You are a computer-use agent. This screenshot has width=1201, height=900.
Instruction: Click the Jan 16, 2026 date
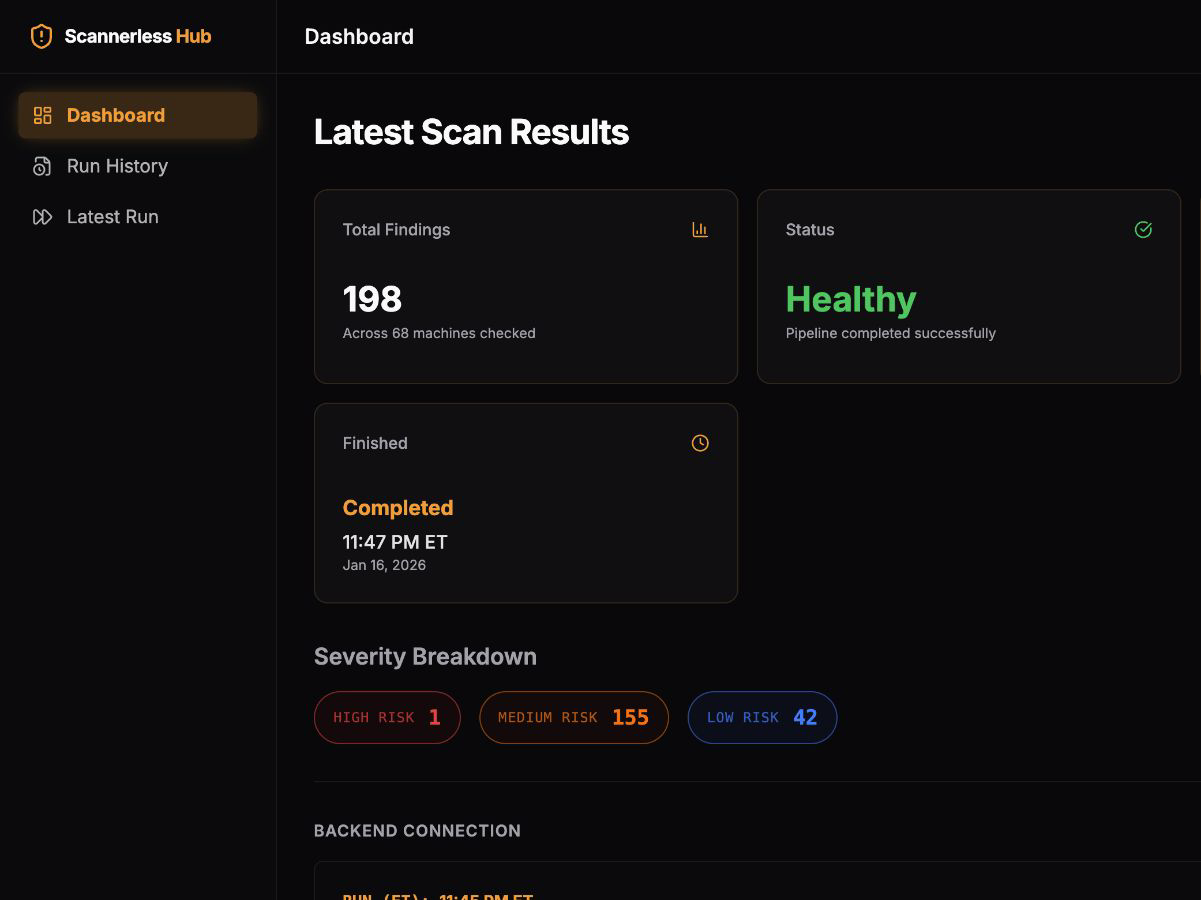(x=384, y=565)
